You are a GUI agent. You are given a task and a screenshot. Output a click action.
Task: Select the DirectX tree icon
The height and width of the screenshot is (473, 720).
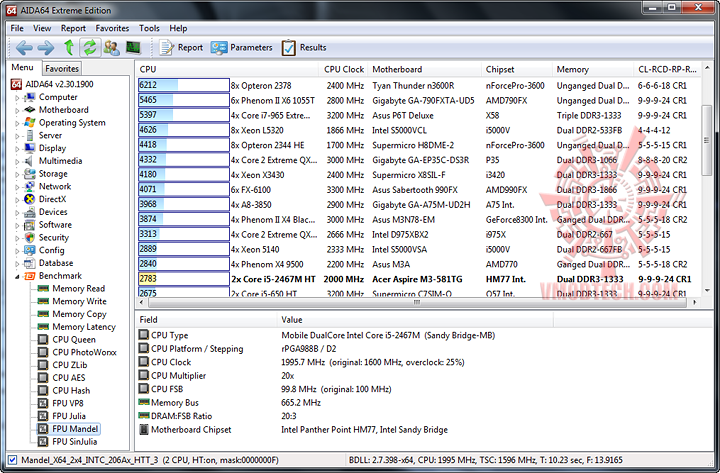29,199
